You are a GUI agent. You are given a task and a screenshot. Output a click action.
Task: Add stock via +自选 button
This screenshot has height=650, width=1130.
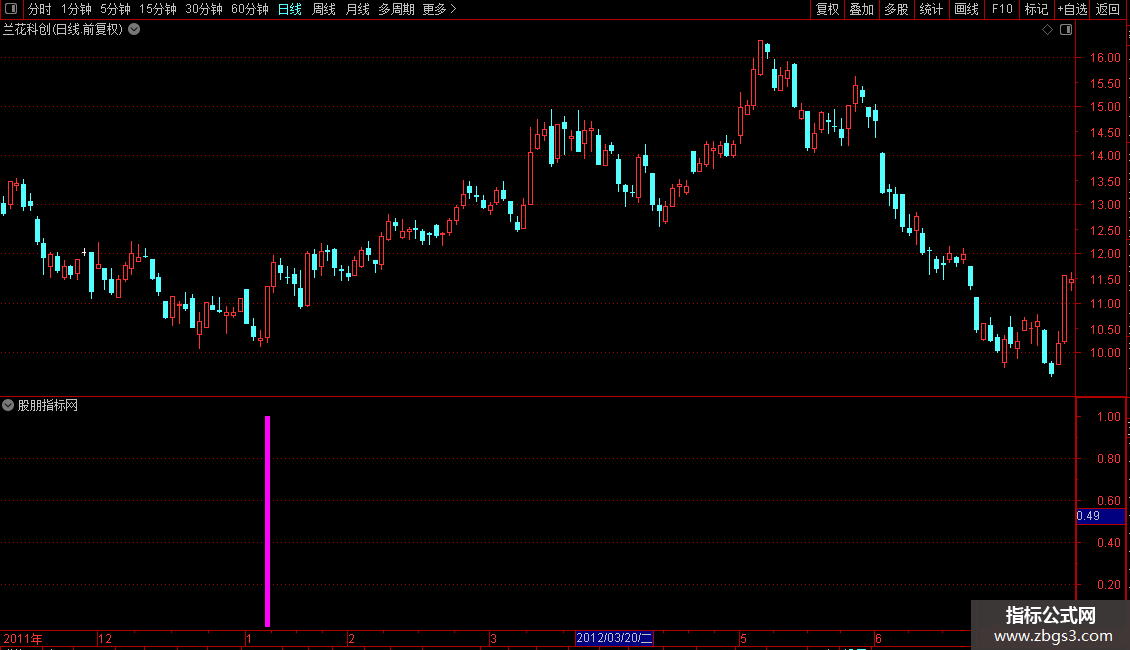[1072, 9]
